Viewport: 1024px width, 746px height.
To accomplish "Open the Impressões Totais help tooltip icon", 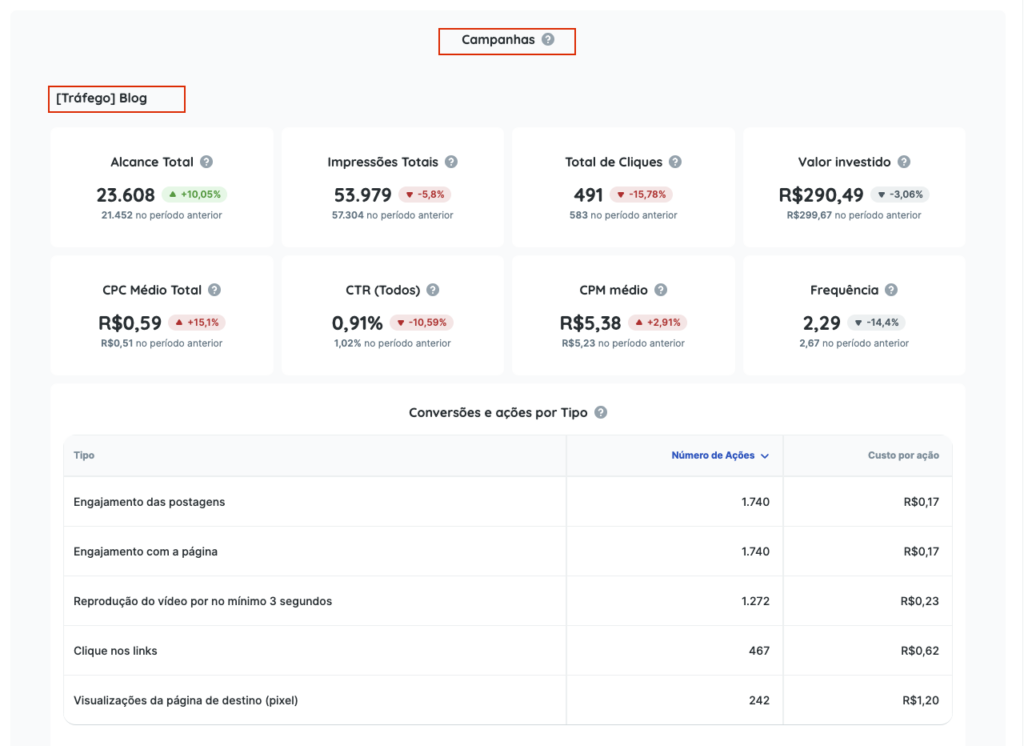I will coord(451,162).
